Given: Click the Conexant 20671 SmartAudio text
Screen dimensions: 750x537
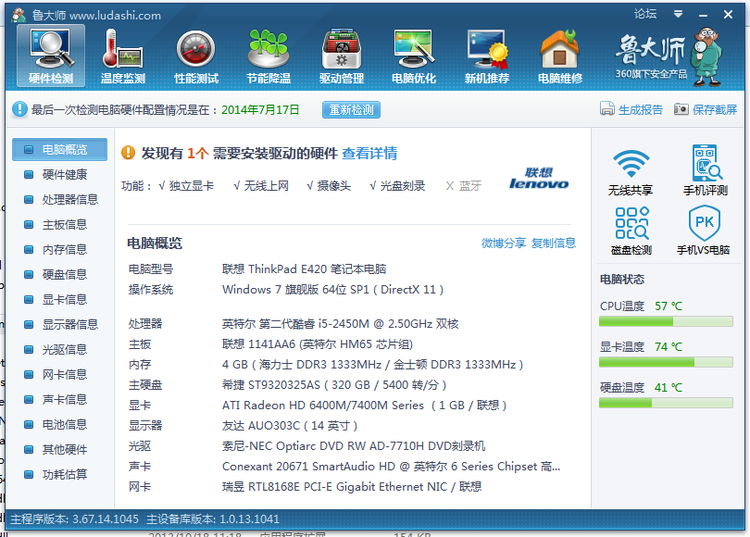Looking at the screenshot, I should coord(391,466).
